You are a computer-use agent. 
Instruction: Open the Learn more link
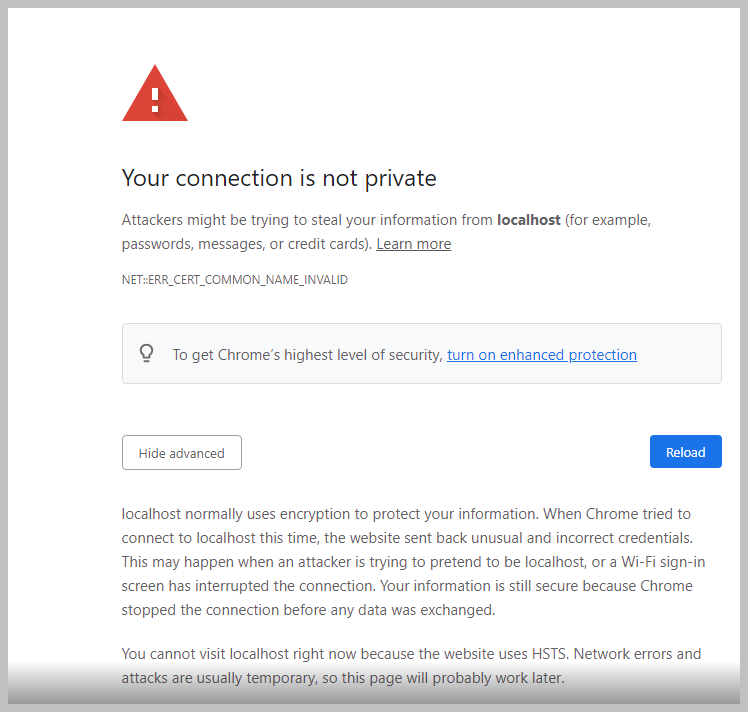[x=414, y=244]
